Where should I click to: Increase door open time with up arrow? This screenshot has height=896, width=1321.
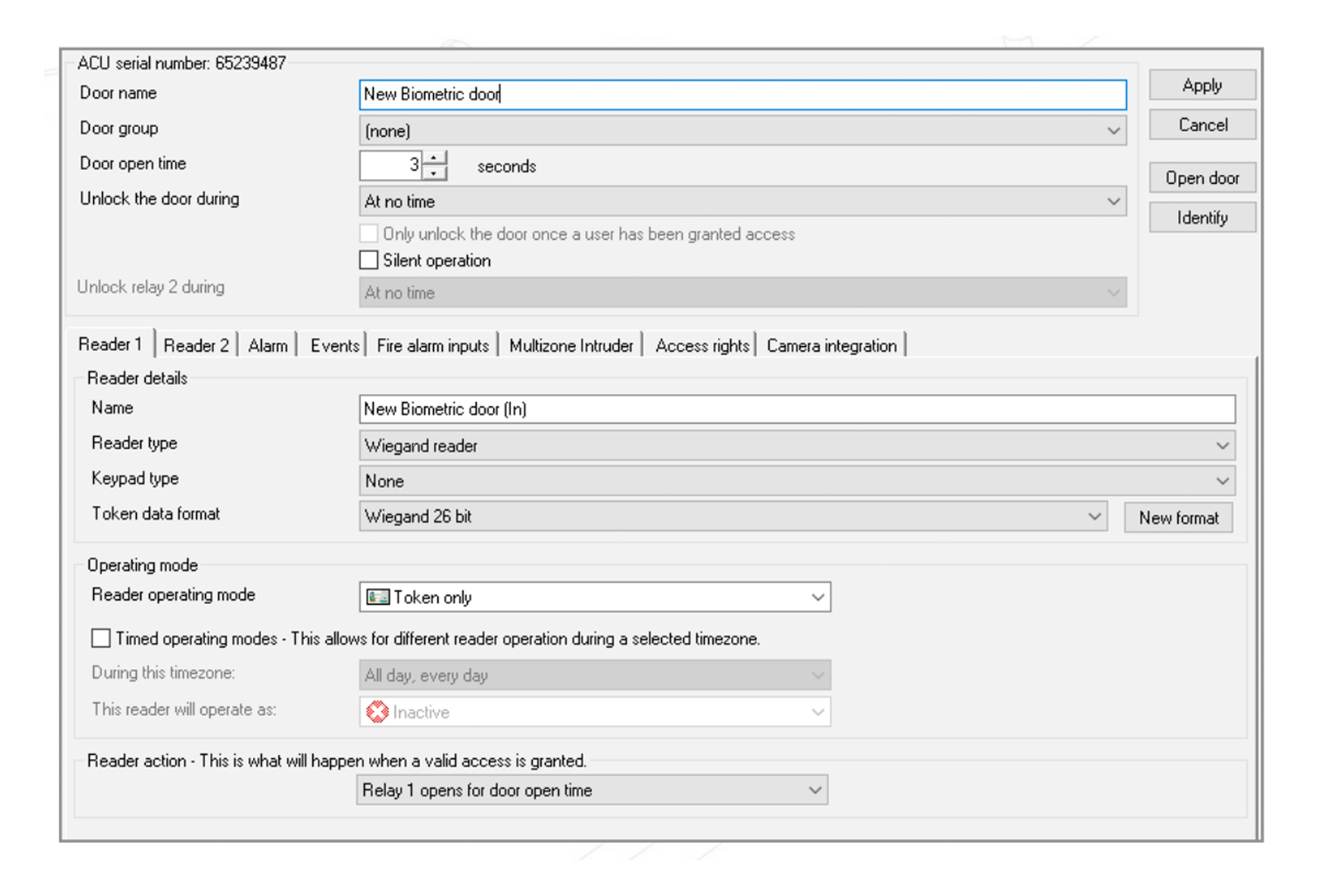[x=434, y=158]
